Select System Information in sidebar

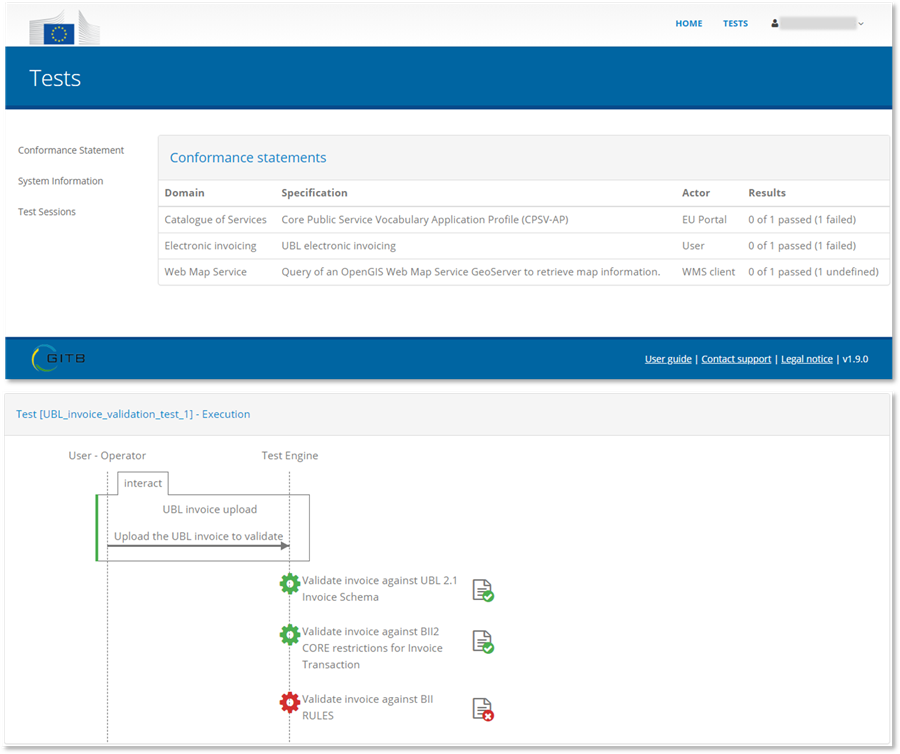[x=60, y=181]
